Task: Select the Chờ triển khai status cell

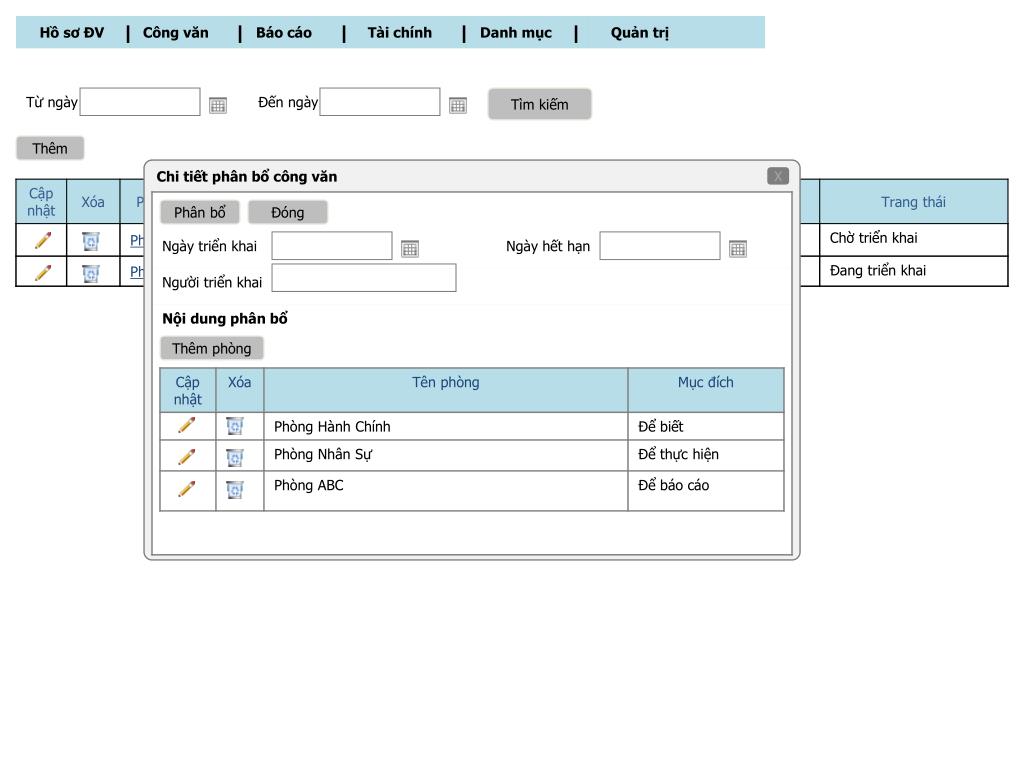Action: click(x=914, y=240)
